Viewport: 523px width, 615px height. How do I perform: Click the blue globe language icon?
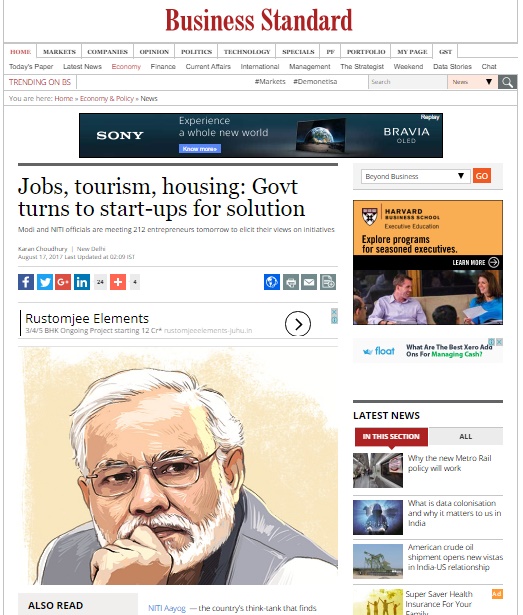pos(272,282)
